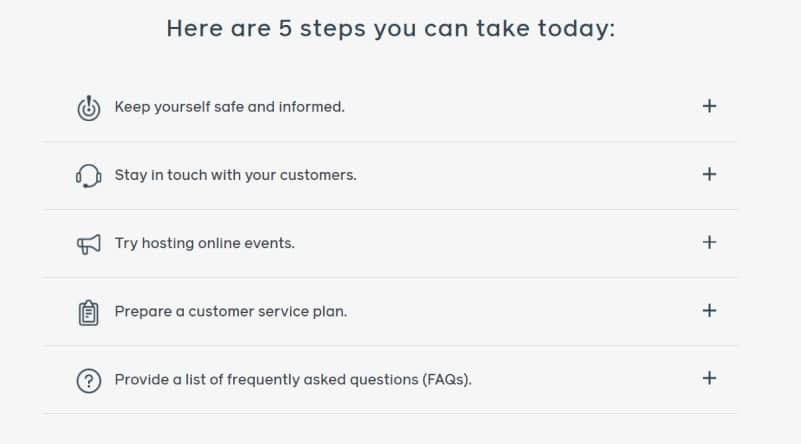Click the clipboard icon for customer service plan
Screen dimensions: 801x444
click(x=88, y=312)
